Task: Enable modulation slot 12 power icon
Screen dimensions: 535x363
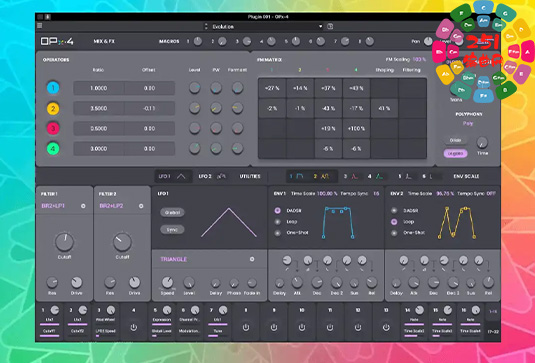Action: pyautogui.click(x=358, y=328)
